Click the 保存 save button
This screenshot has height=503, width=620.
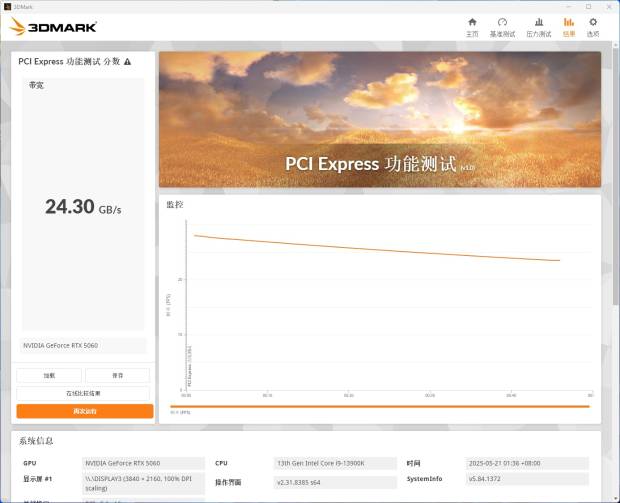click(x=117, y=375)
